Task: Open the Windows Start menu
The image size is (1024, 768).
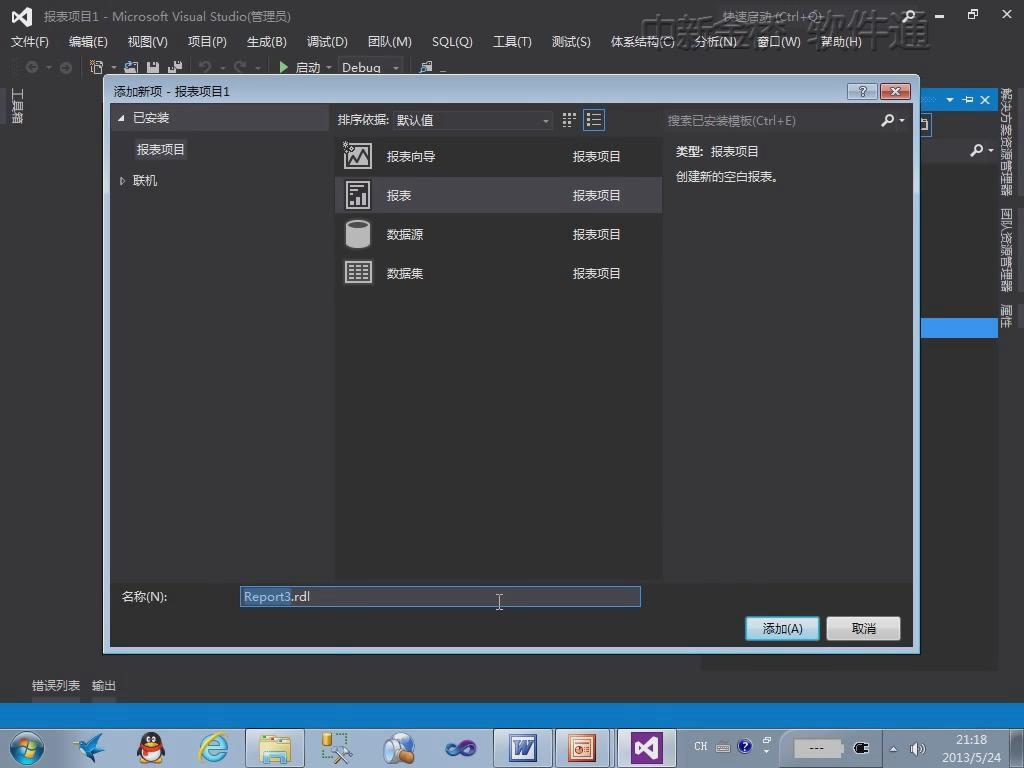Action: click(x=27, y=748)
